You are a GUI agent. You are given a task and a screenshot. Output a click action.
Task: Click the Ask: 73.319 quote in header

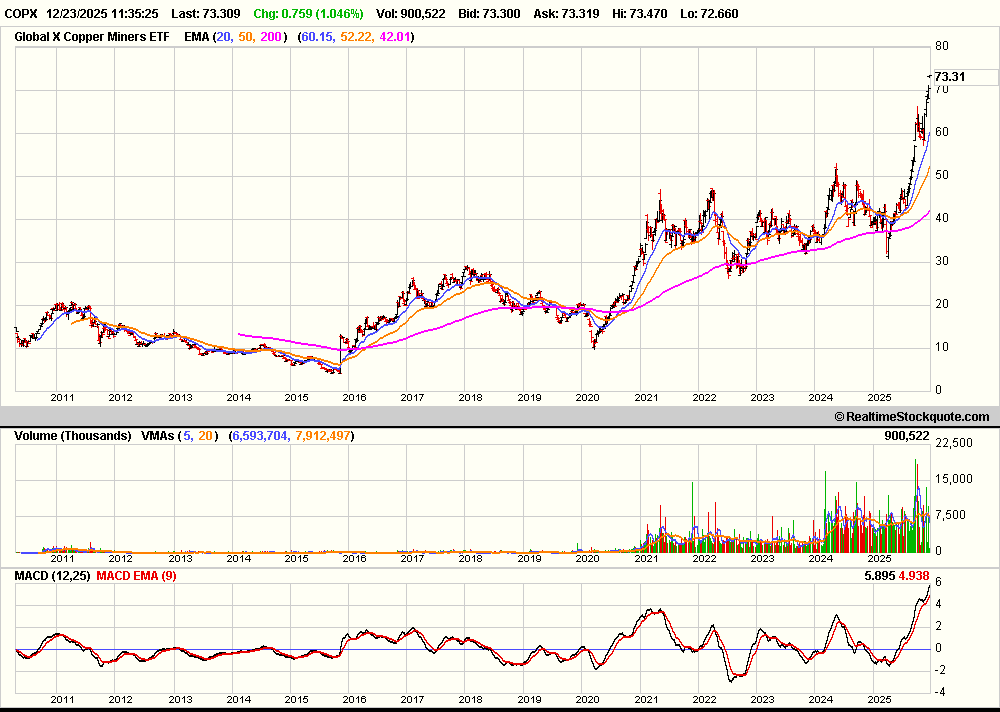click(x=616, y=15)
